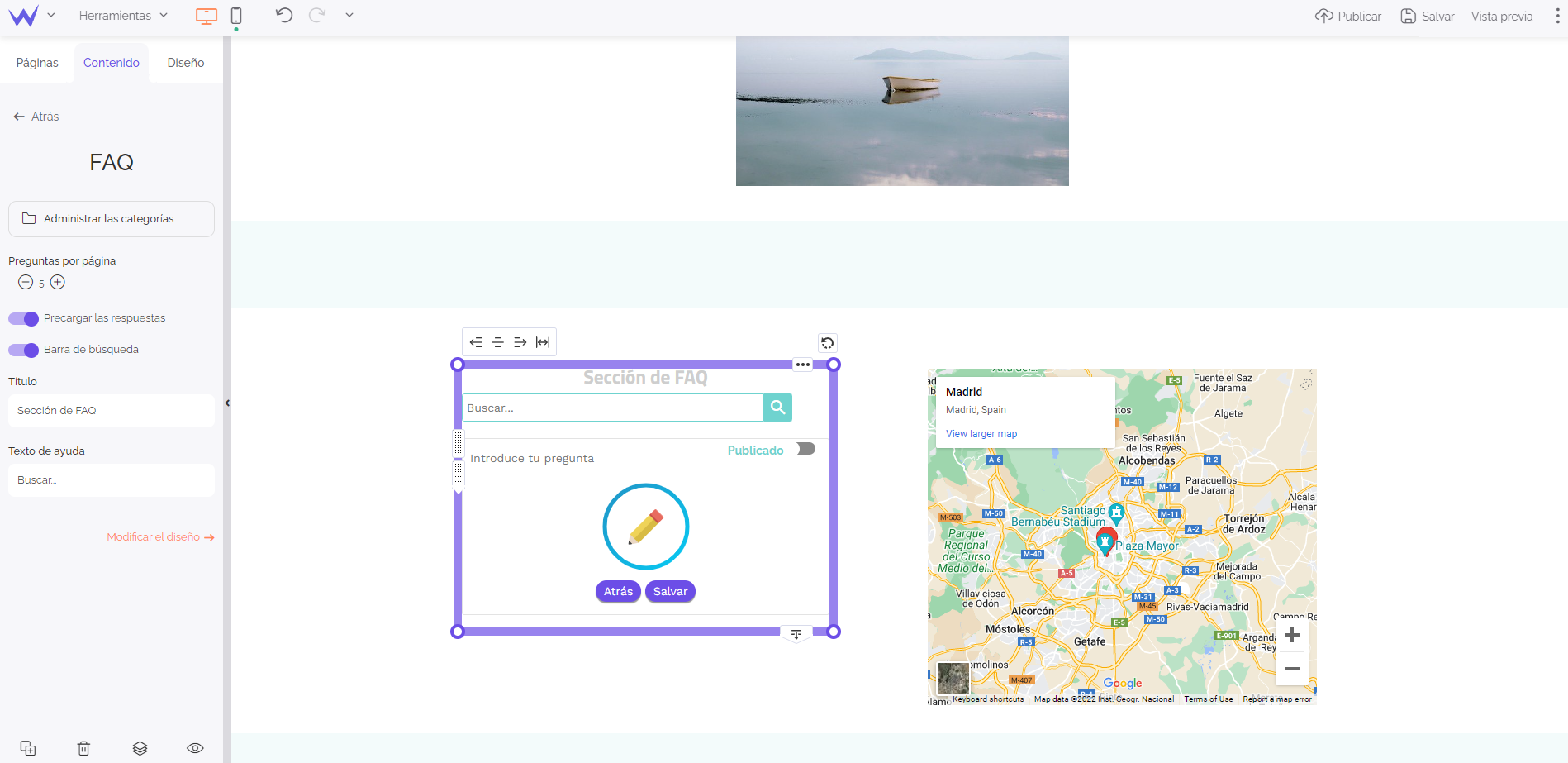This screenshot has height=763, width=1568.
Task: Open the layers stacking icon
Action: [140, 748]
